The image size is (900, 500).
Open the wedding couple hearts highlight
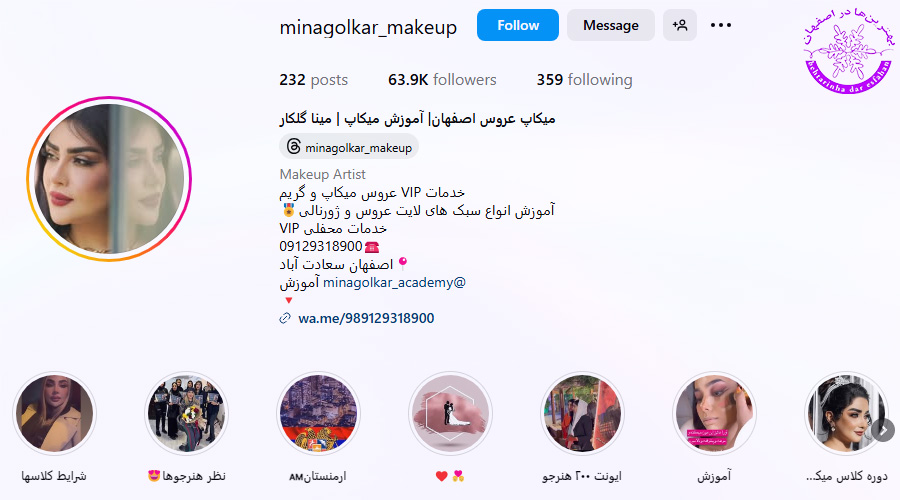[451, 413]
